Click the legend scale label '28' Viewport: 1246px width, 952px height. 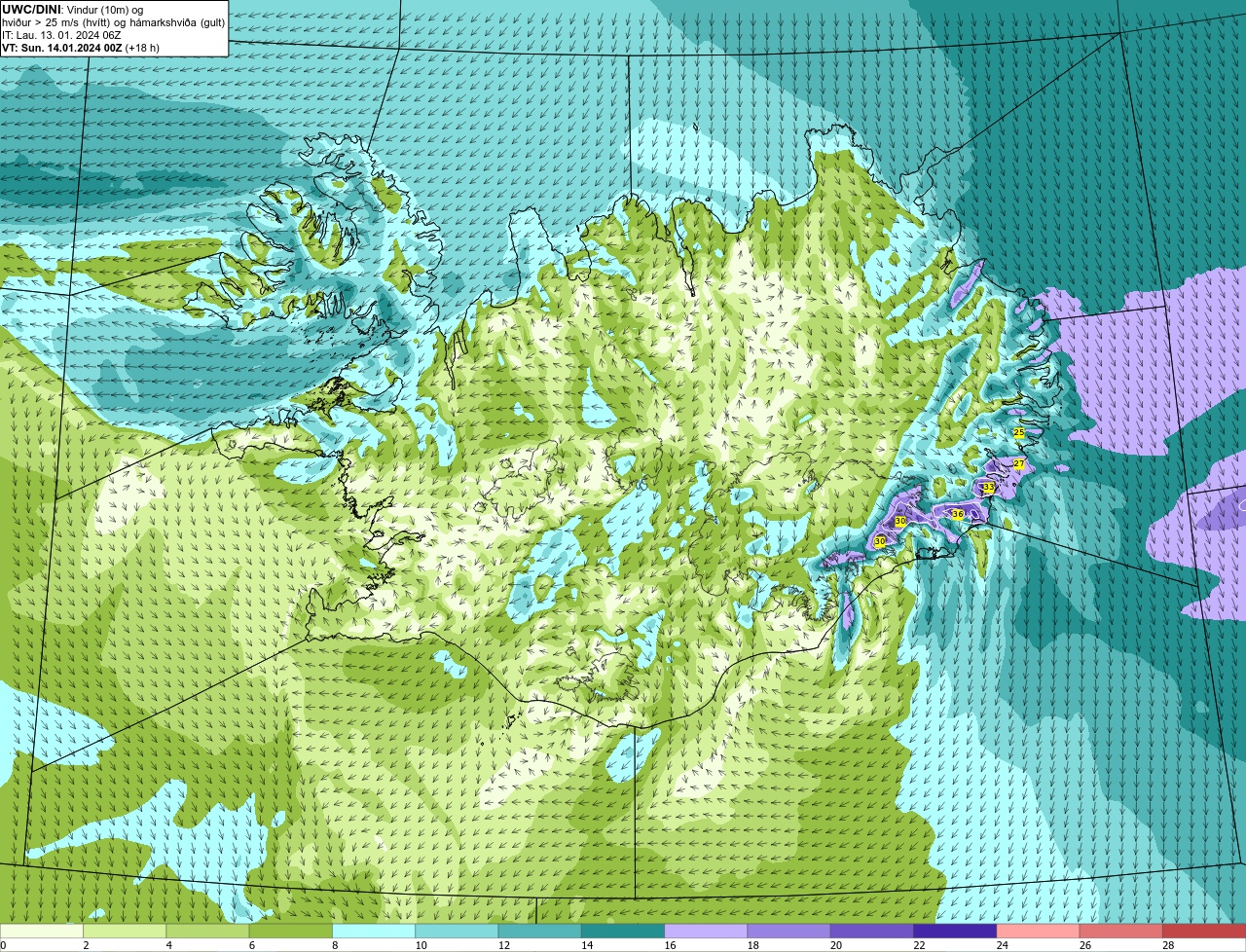point(1168,945)
